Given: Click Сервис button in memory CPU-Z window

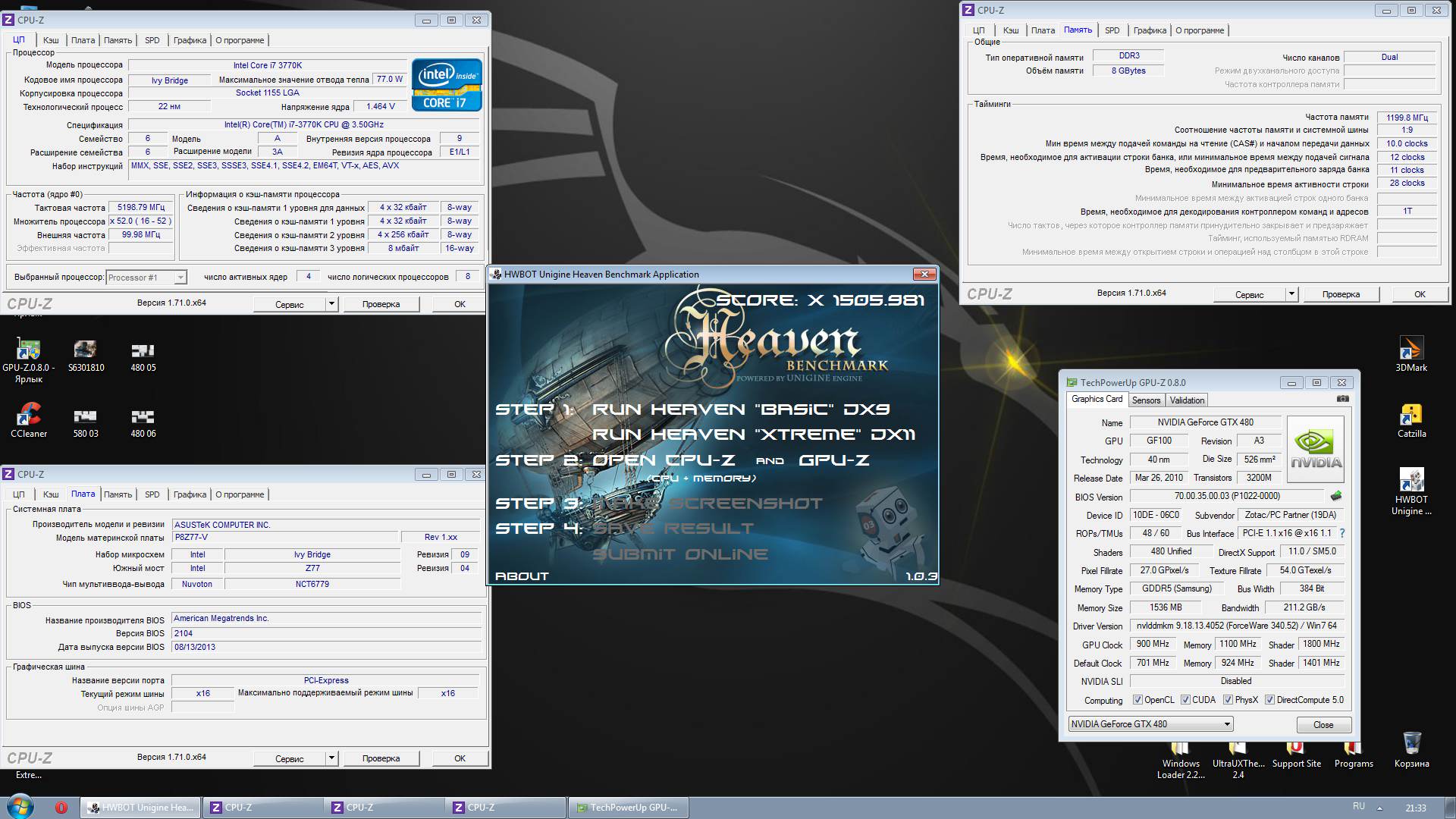Looking at the screenshot, I should click(x=1249, y=294).
